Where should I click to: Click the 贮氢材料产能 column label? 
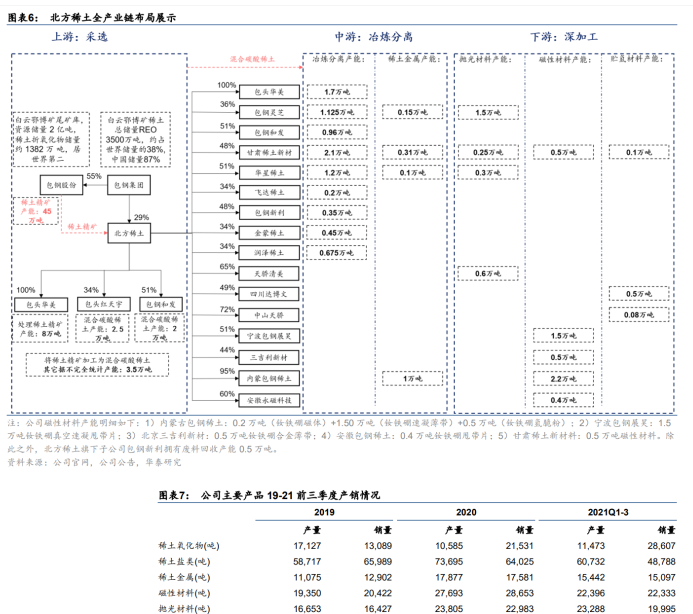click(x=637, y=59)
